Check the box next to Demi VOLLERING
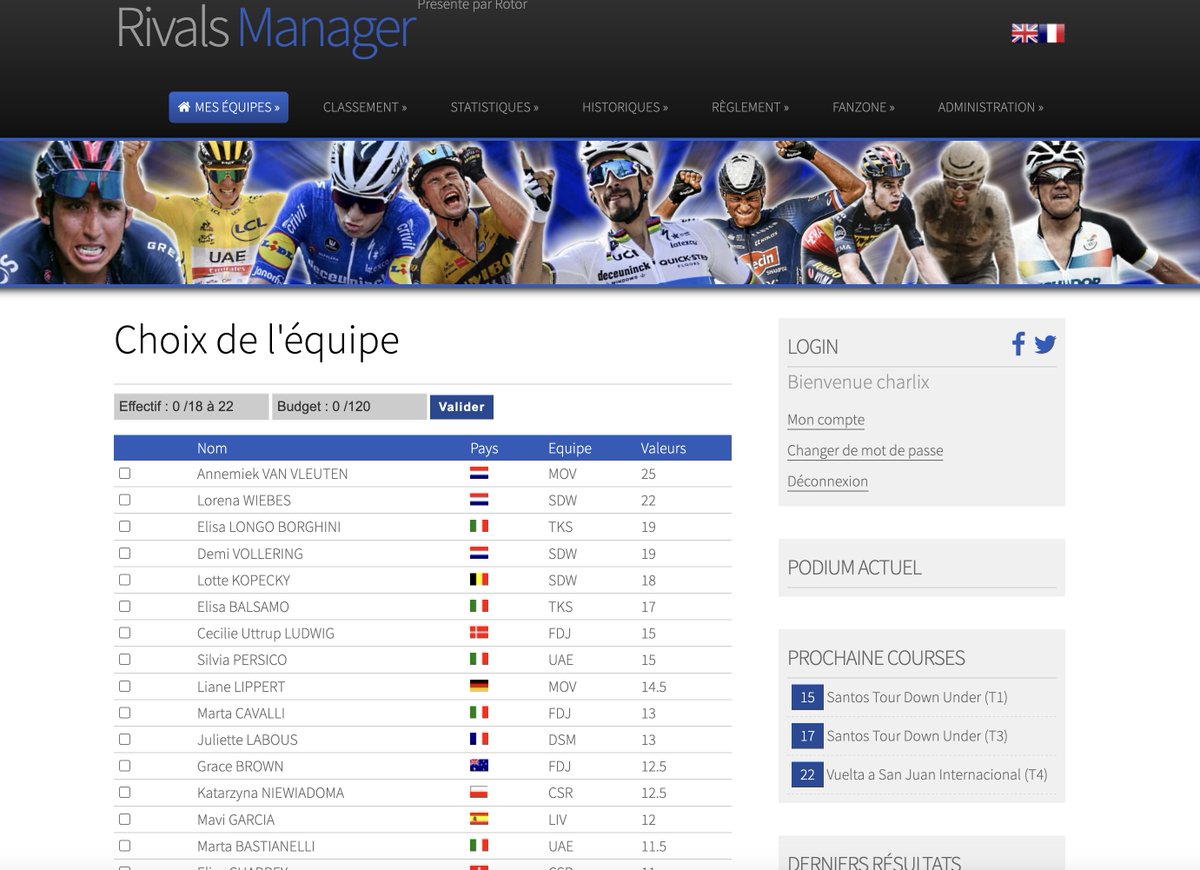Viewport: 1200px width, 870px height. (125, 553)
